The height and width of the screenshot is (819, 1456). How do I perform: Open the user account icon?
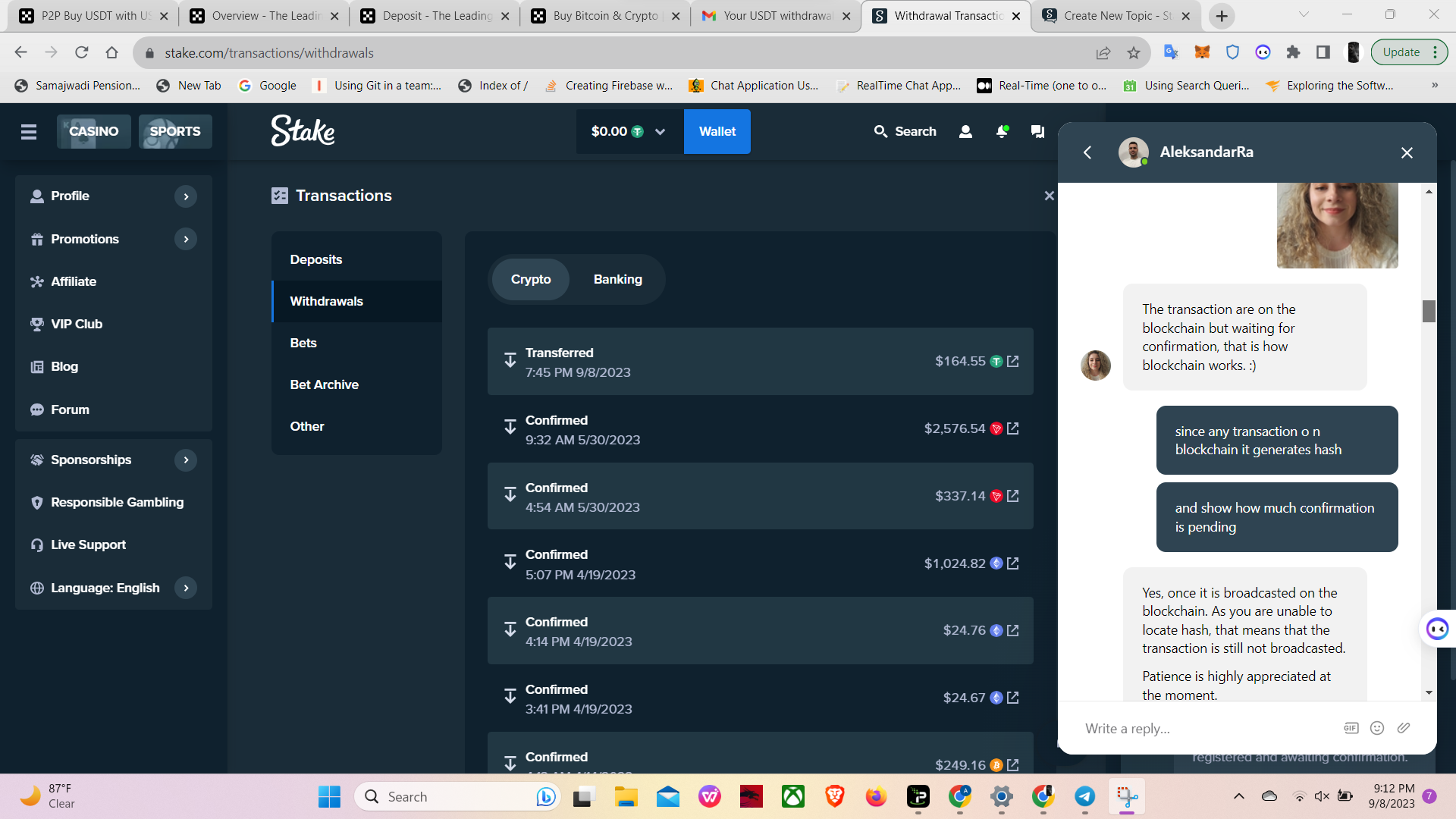pos(965,131)
